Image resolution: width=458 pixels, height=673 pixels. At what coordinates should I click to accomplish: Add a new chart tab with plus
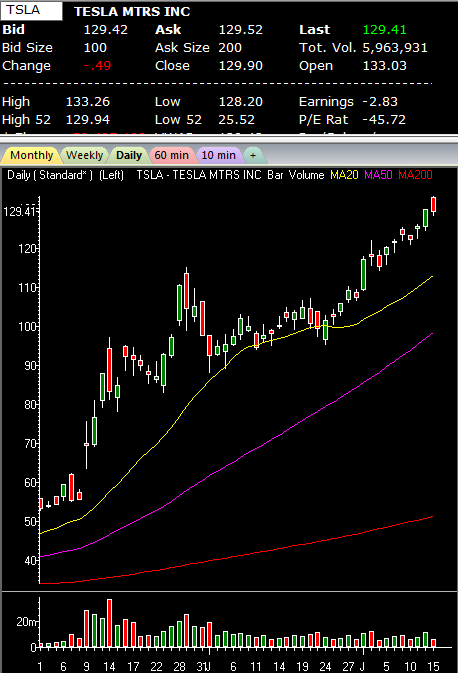point(254,155)
